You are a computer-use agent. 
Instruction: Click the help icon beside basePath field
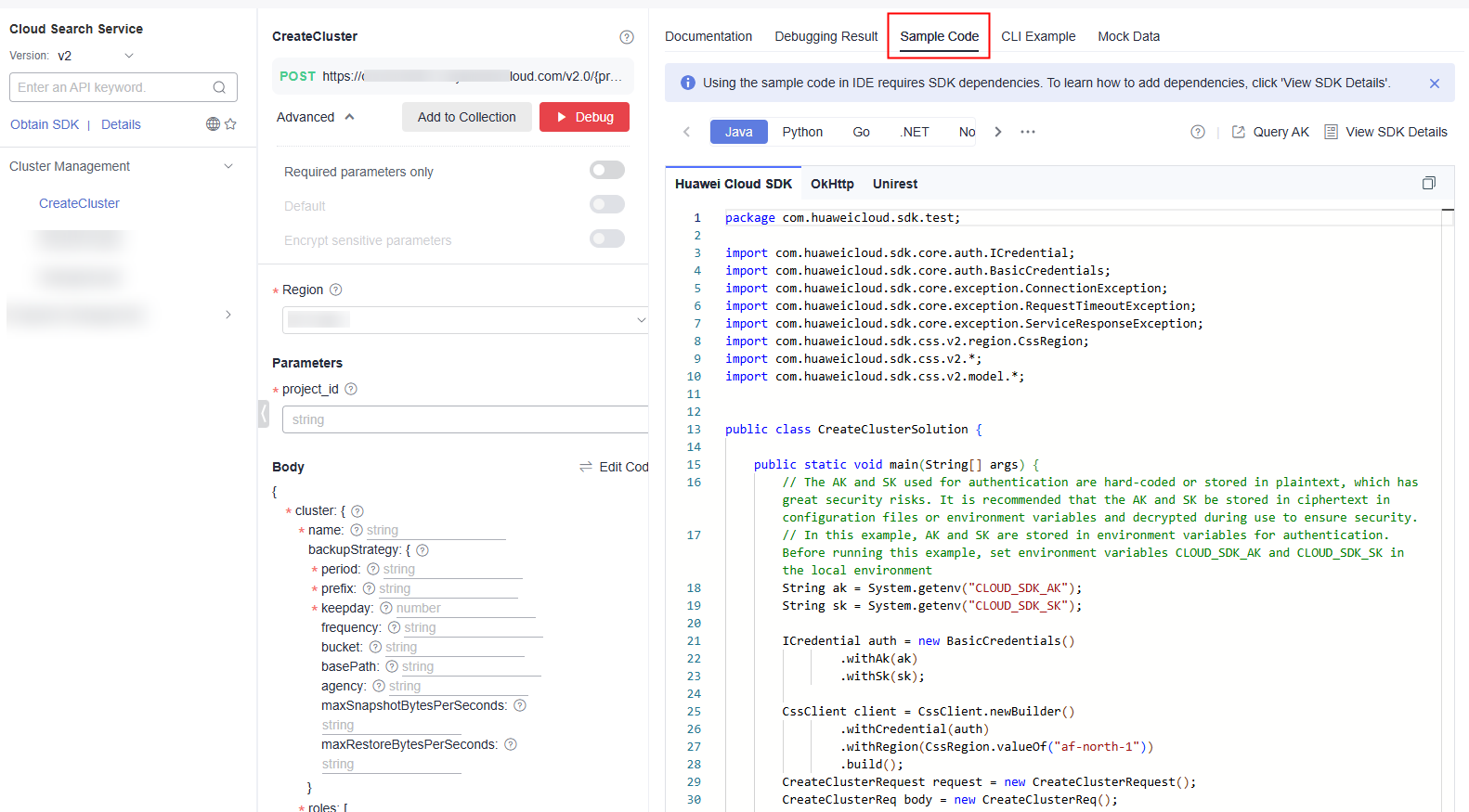coord(392,666)
